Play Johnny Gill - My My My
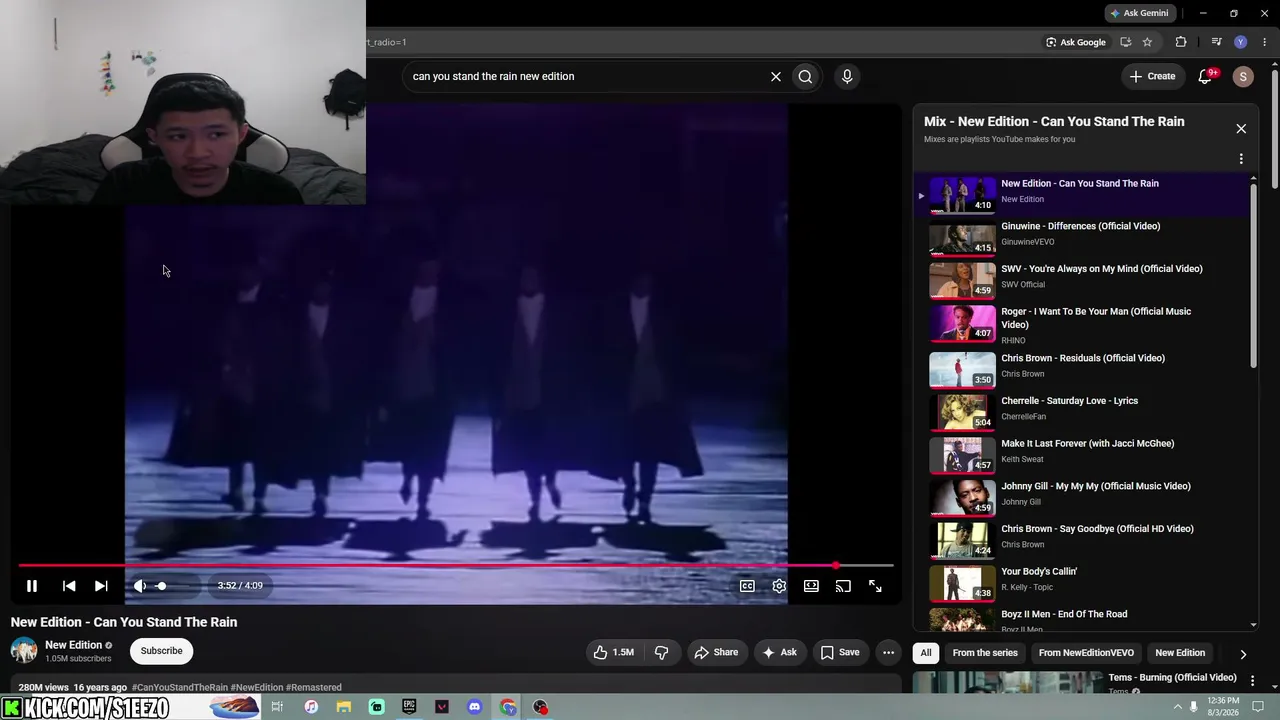The height and width of the screenshot is (720, 1280). (1083, 498)
